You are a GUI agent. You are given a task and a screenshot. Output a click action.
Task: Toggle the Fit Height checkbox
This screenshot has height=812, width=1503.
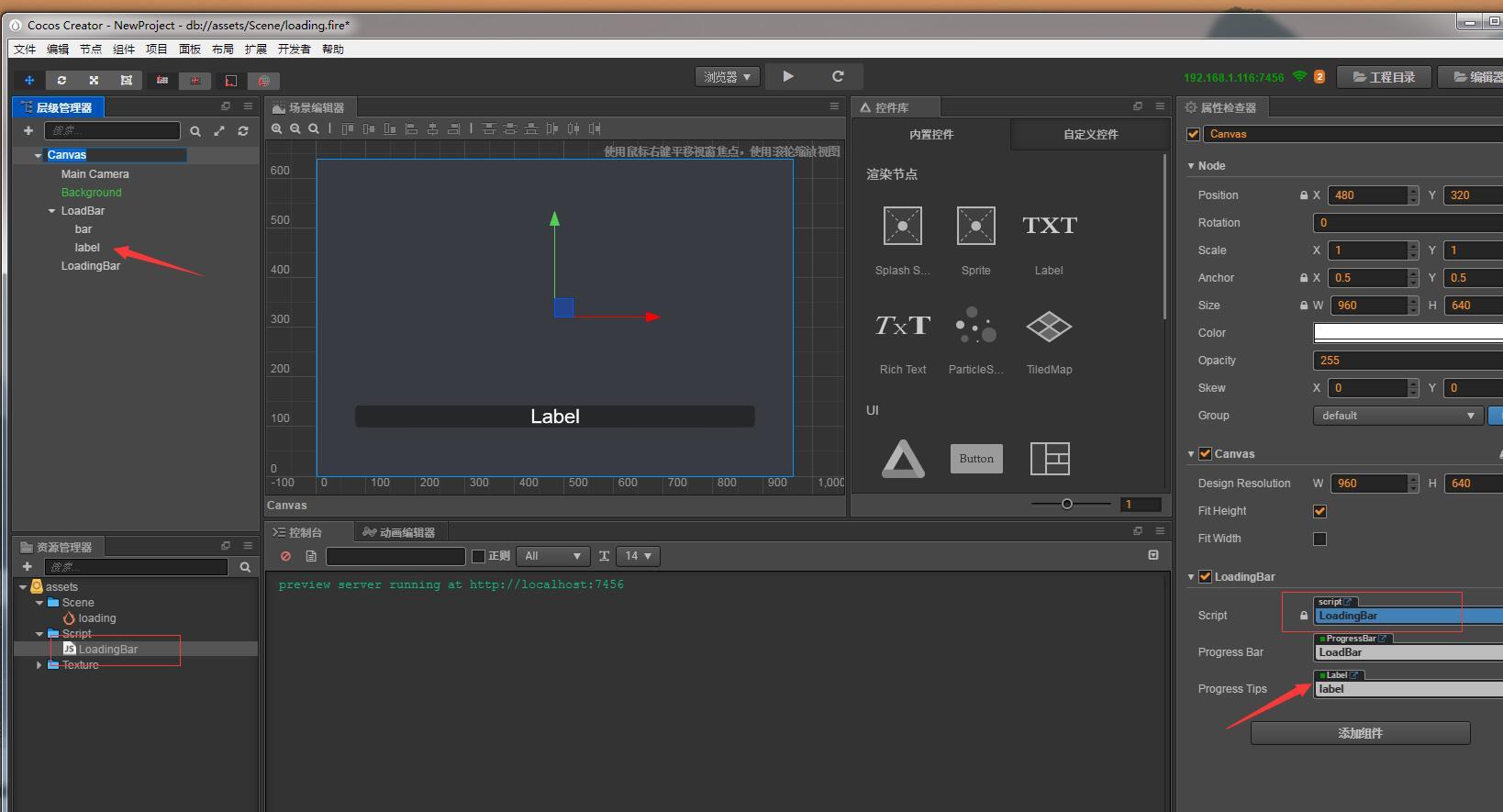click(x=1319, y=511)
